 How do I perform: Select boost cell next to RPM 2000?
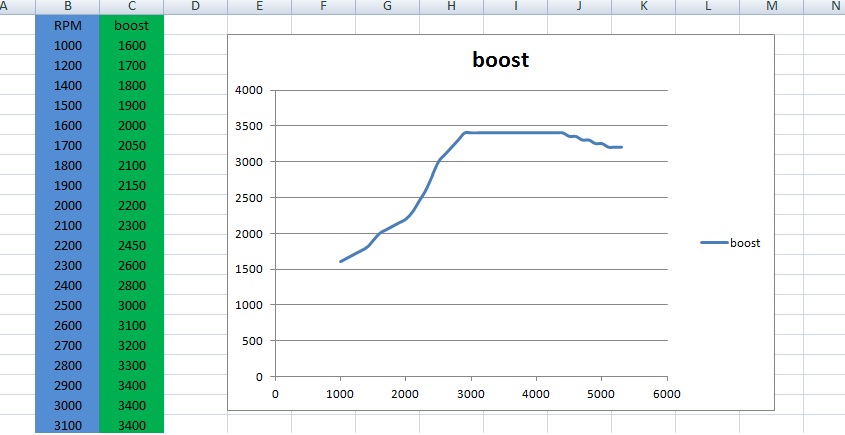131,205
